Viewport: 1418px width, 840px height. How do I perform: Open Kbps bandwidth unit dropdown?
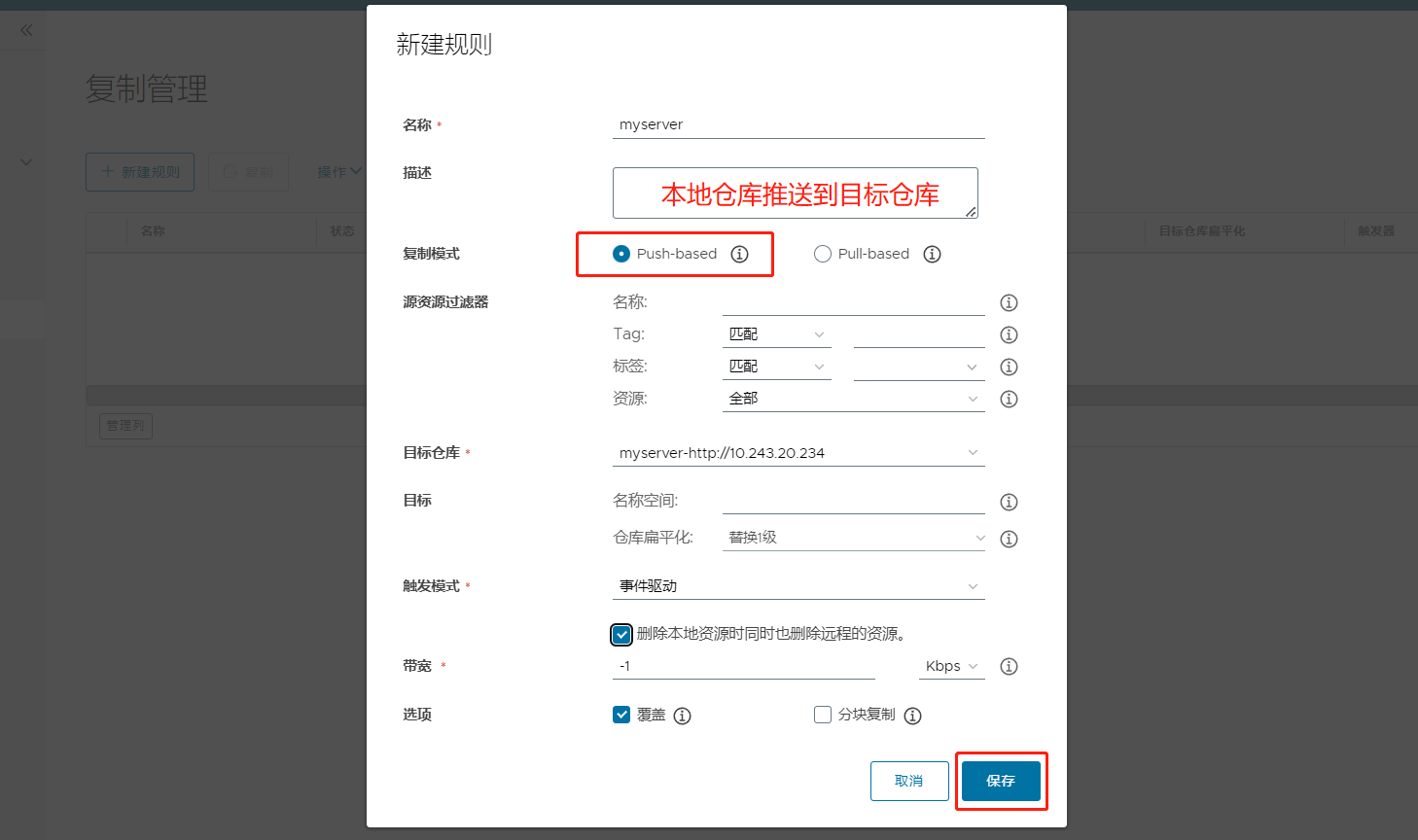point(952,666)
